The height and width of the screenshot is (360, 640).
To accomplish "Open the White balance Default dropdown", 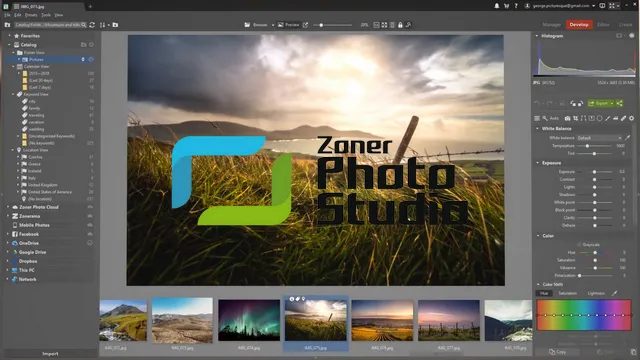I will pyautogui.click(x=599, y=138).
